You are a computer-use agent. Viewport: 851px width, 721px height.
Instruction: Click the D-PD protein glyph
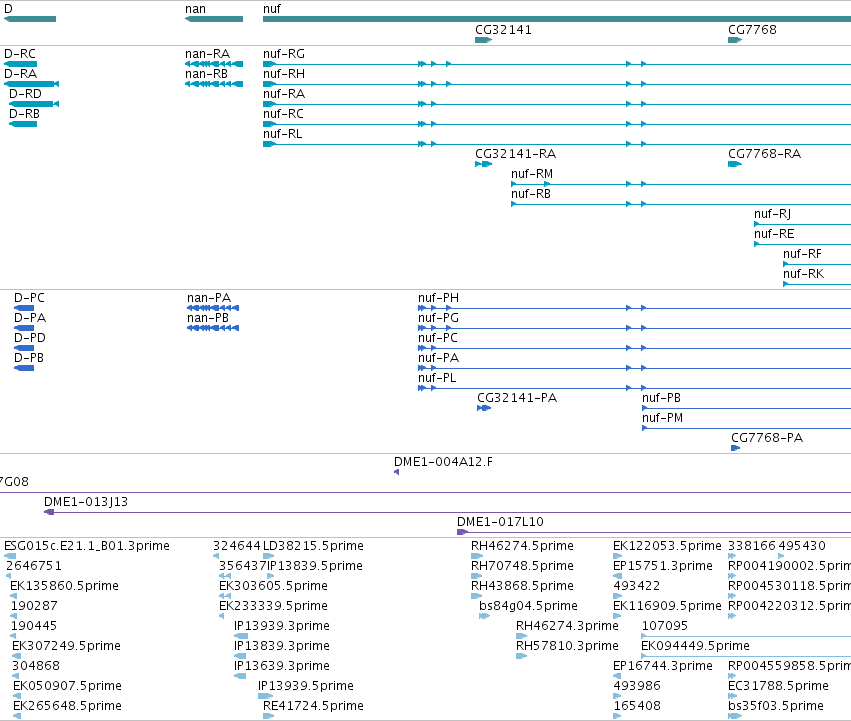point(24,348)
